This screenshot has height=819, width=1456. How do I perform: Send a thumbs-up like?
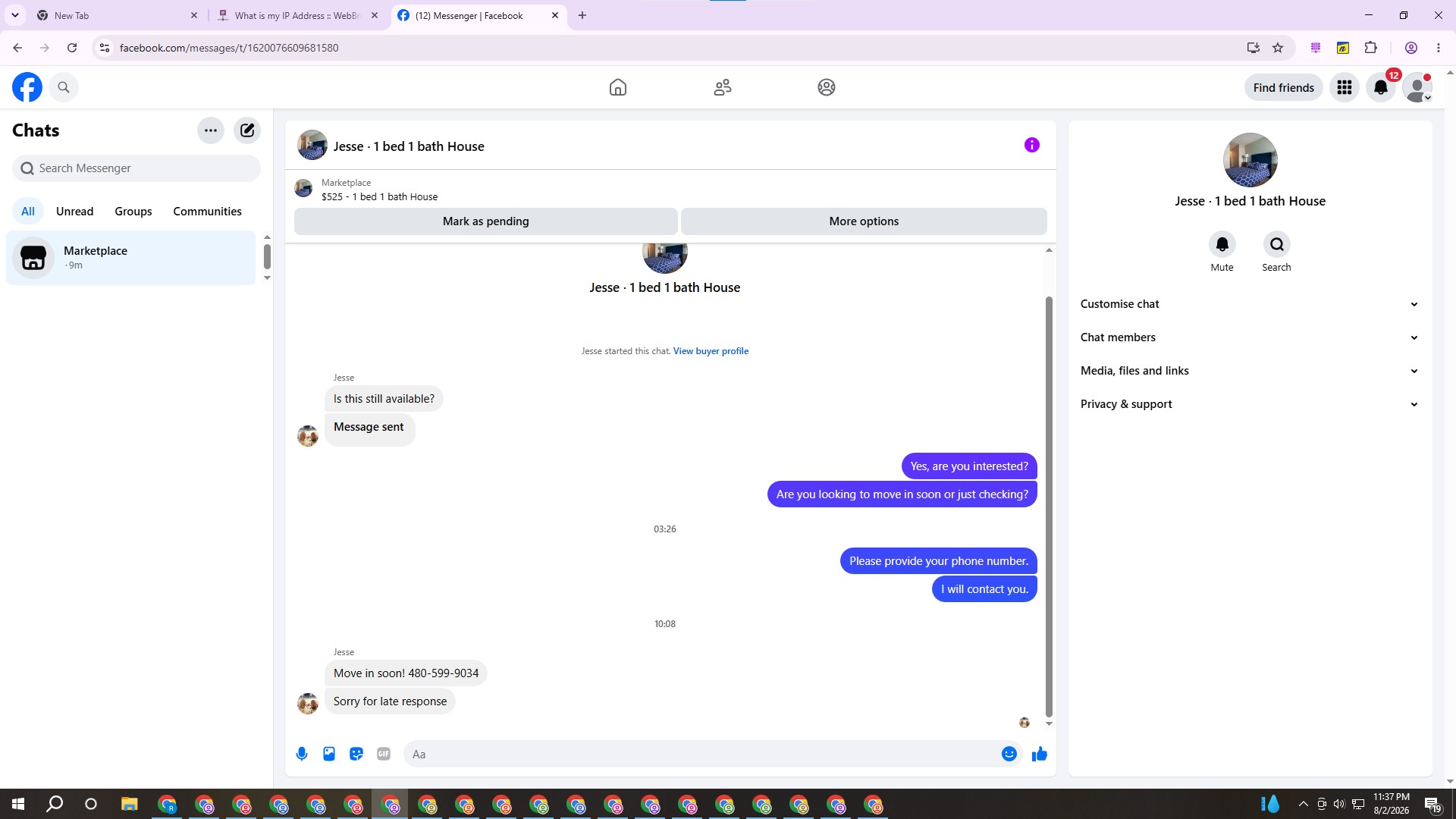point(1040,754)
